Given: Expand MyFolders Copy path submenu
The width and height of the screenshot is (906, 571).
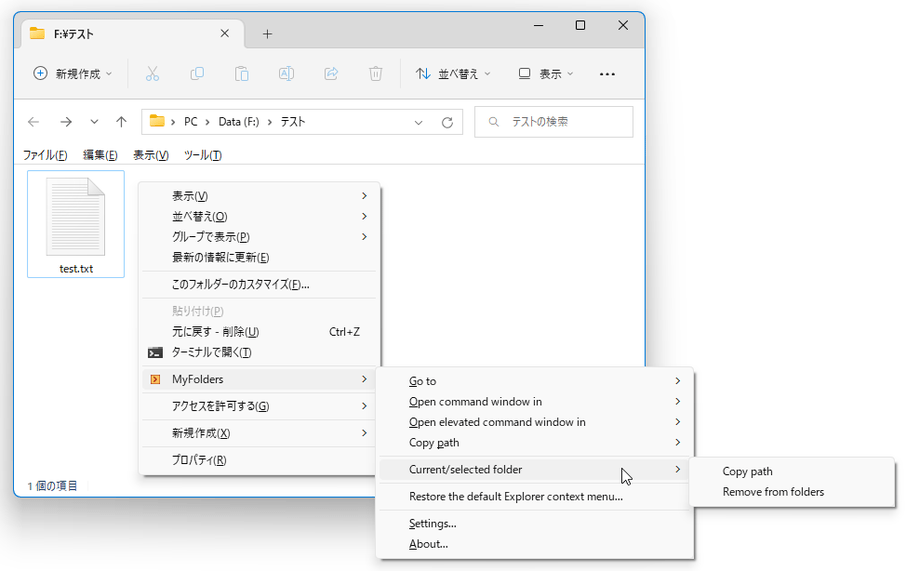Looking at the screenshot, I should click(x=535, y=443).
